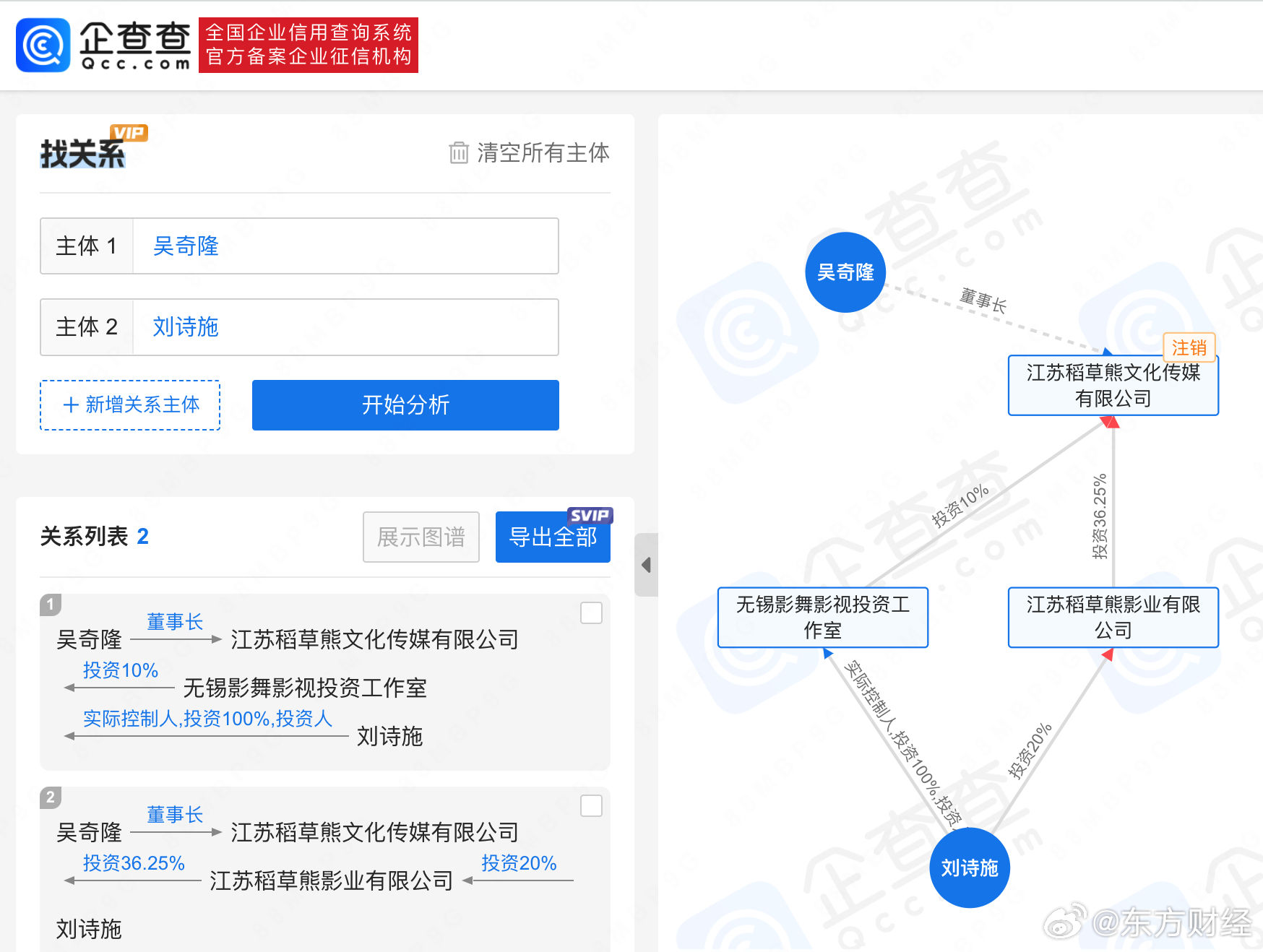Click 无锡影舞影视投资工作室 in relation list

coord(305,688)
